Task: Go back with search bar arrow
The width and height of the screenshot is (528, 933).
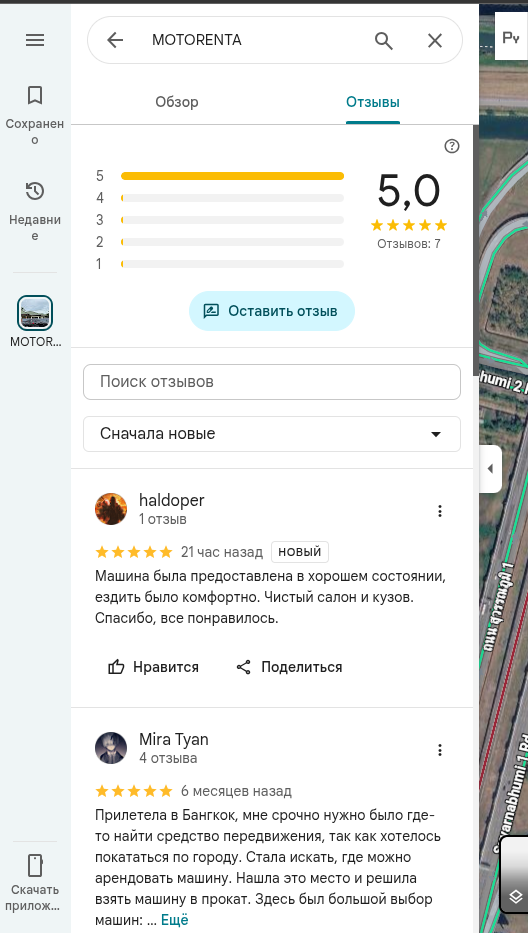Action: click(115, 40)
